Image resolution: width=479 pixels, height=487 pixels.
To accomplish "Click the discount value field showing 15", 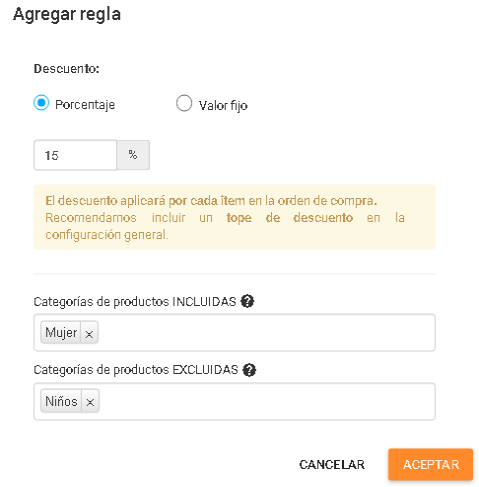I will coord(75,155).
